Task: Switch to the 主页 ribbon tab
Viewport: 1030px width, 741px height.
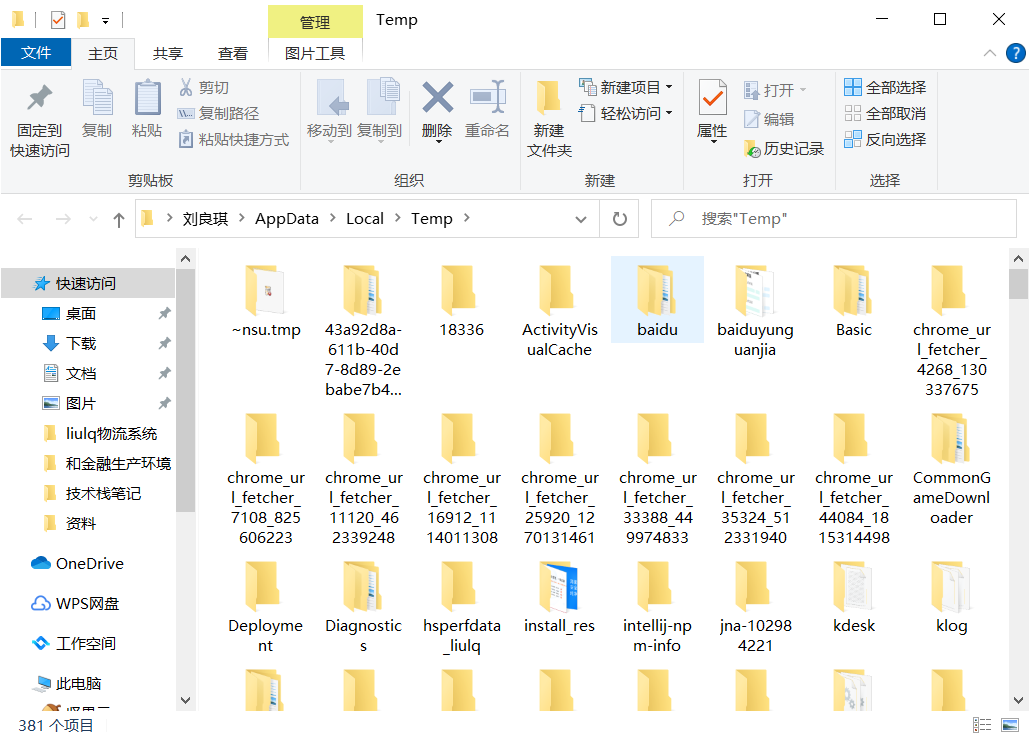Action: [103, 53]
